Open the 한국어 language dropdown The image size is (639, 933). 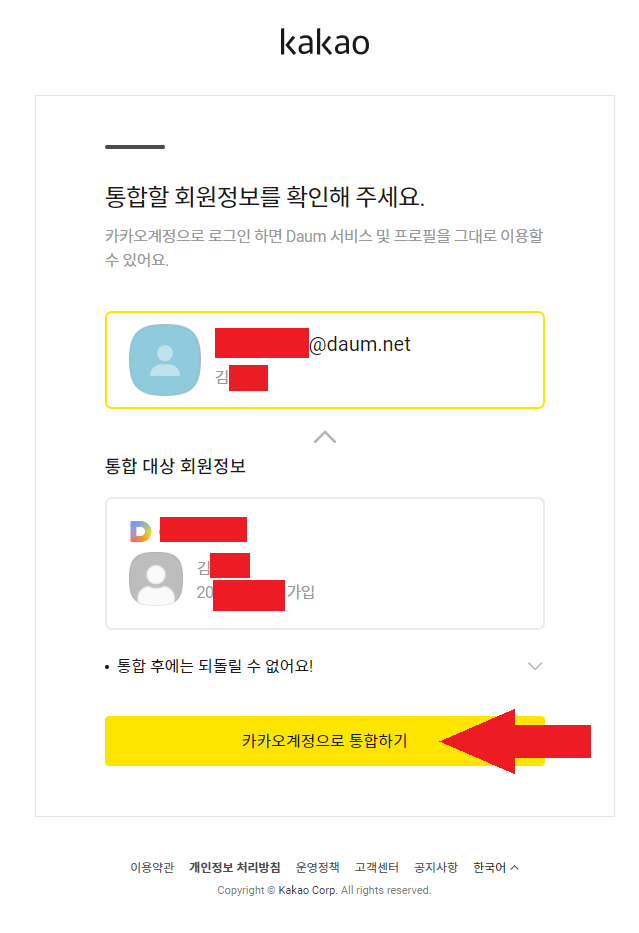tap(496, 868)
